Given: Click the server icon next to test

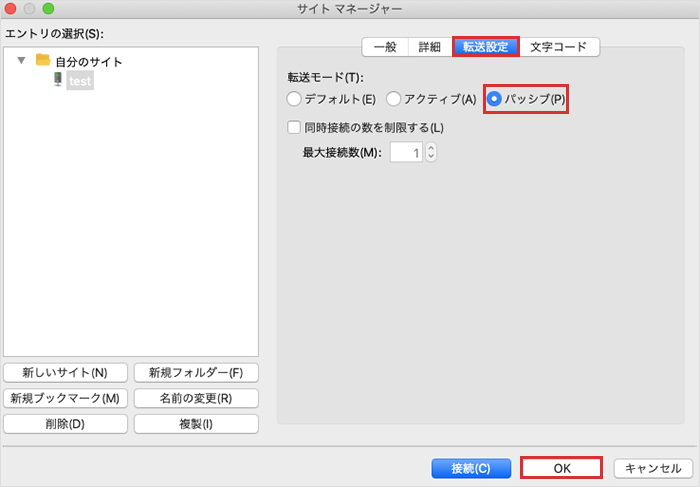Looking at the screenshot, I should tap(58, 80).
